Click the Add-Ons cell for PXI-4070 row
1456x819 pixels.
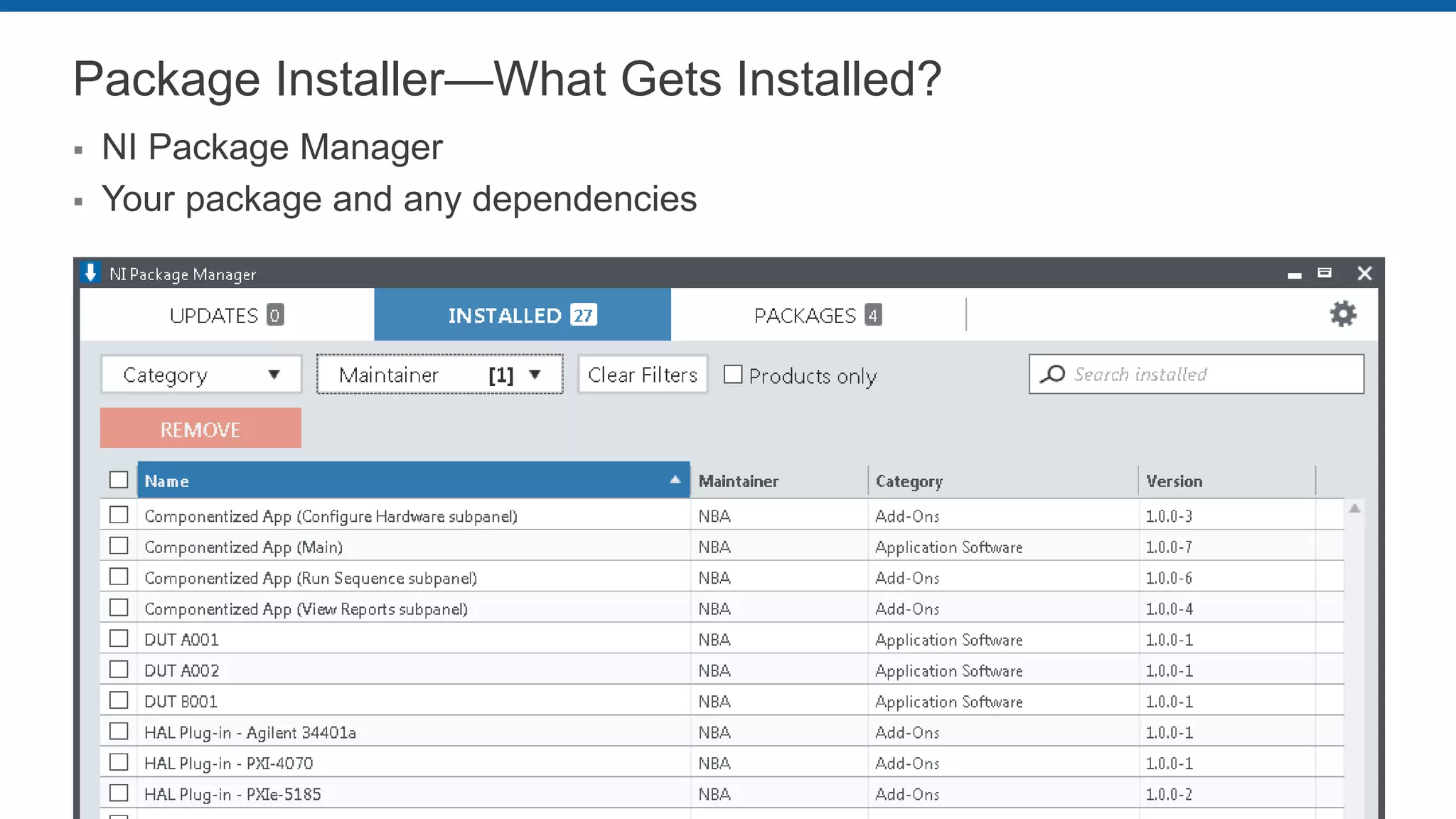tap(907, 764)
